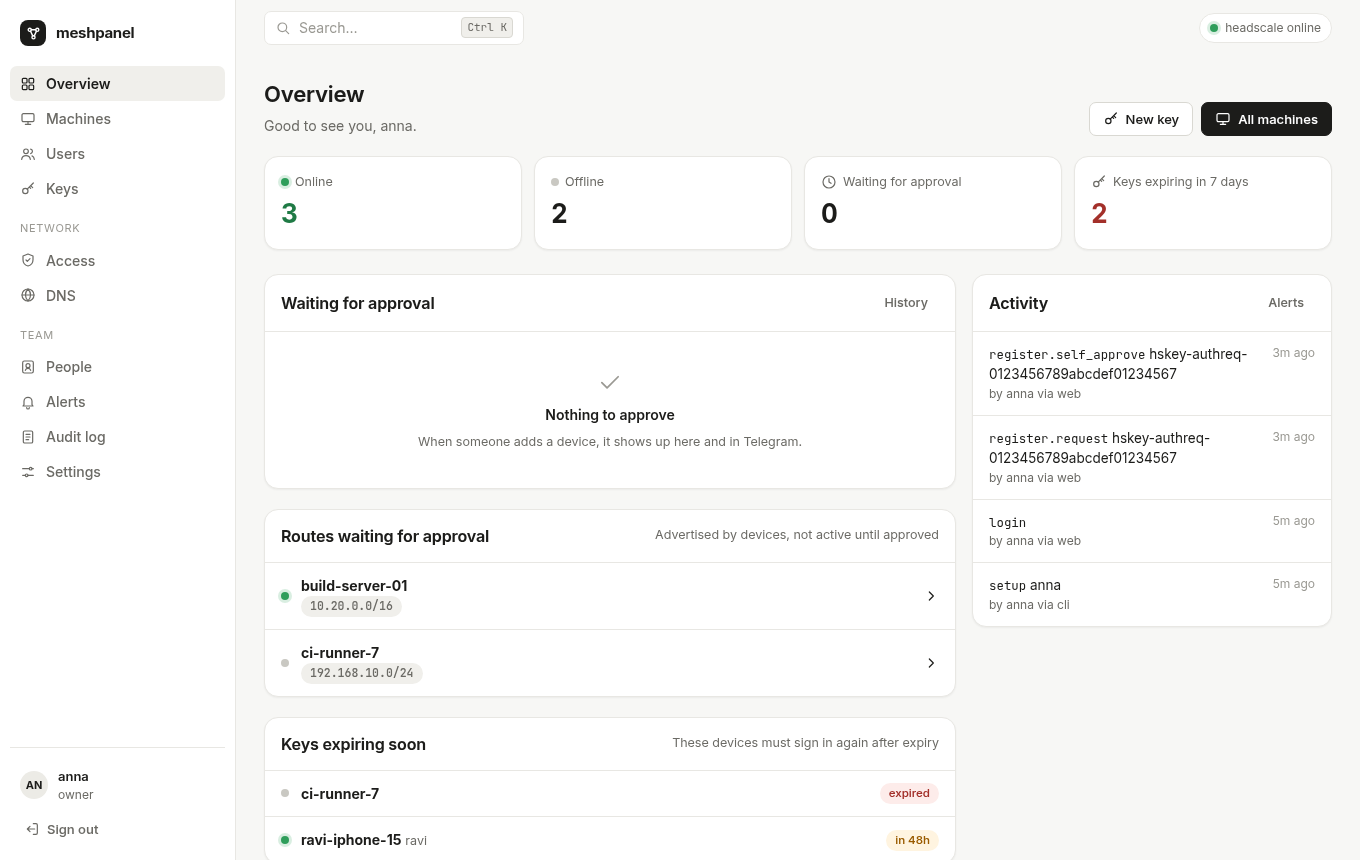Select the 192.168.10.0/24 route tag
Viewport: 1360px width, 860px height.
click(362, 673)
